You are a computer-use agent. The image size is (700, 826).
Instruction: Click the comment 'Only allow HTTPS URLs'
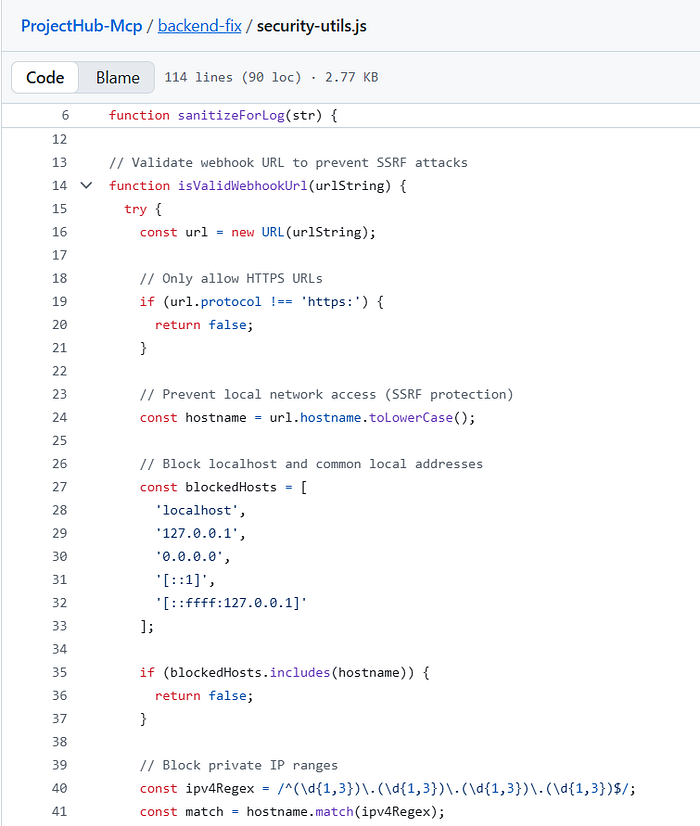(231, 278)
